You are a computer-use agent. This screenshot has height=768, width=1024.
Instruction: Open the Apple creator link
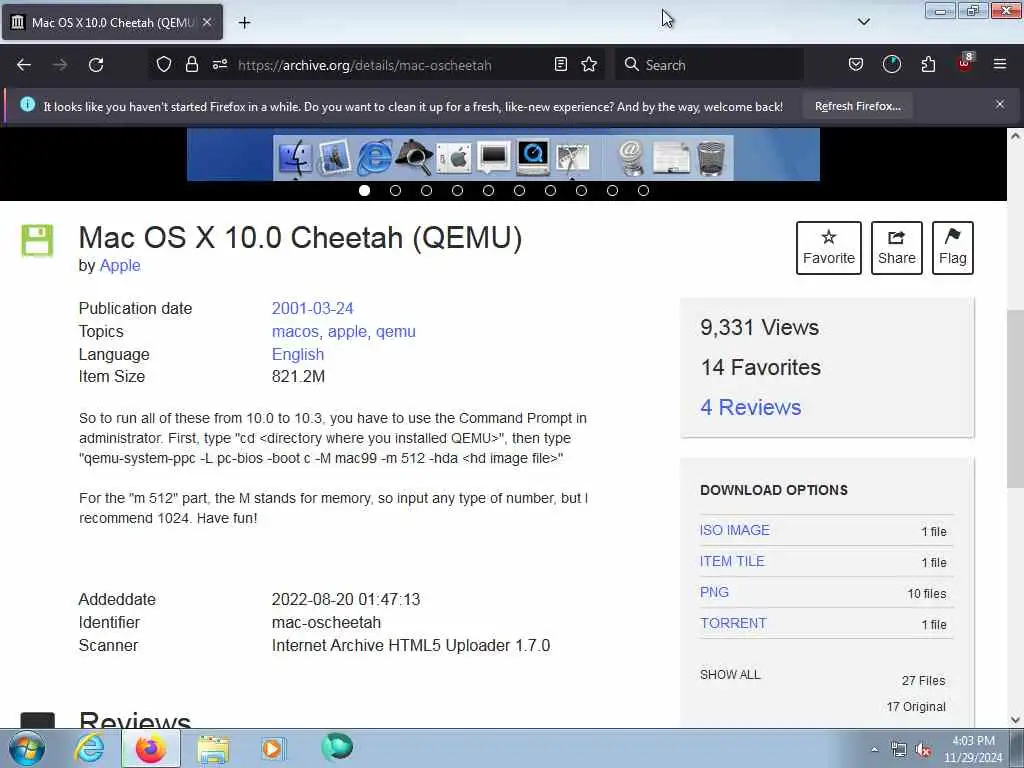pos(120,265)
